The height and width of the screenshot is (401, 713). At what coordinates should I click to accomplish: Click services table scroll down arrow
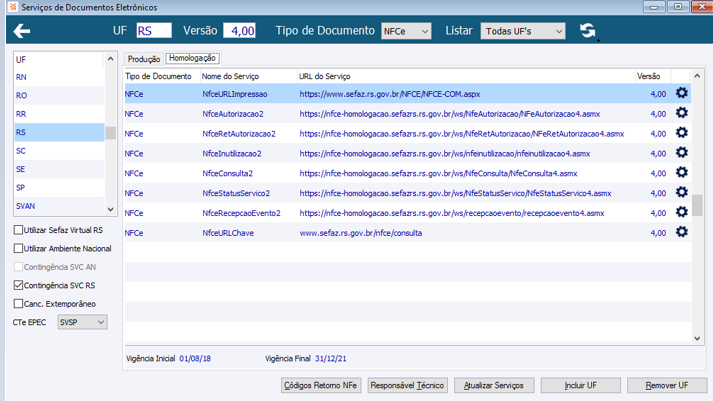(x=697, y=338)
